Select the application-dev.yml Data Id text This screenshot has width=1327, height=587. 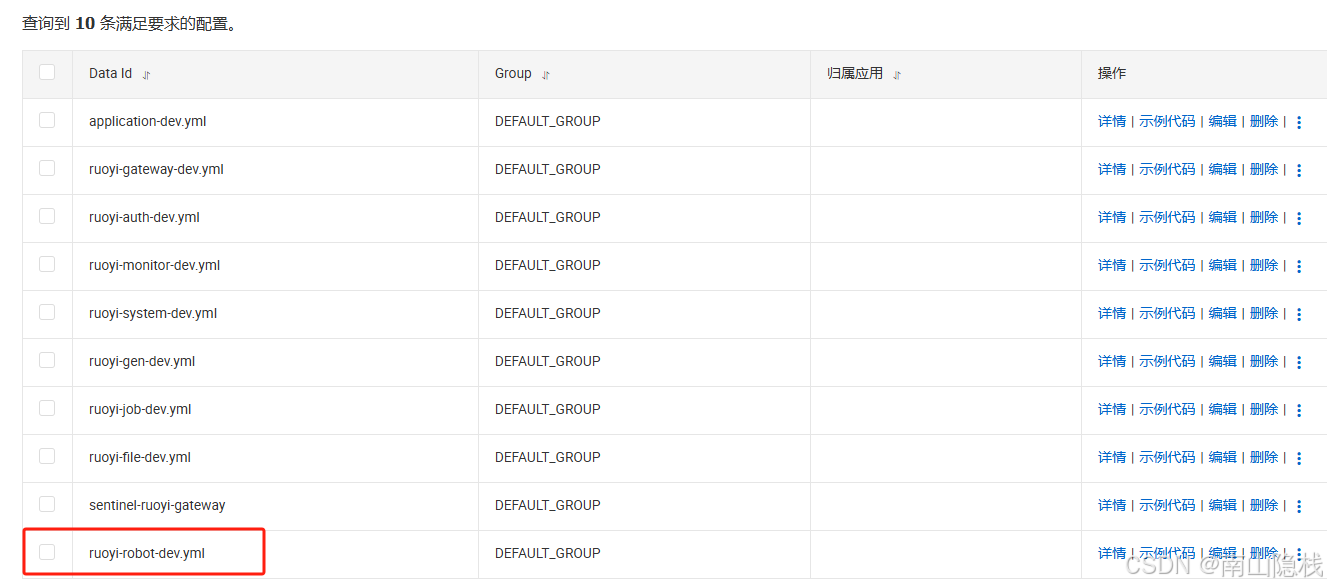pos(148,121)
